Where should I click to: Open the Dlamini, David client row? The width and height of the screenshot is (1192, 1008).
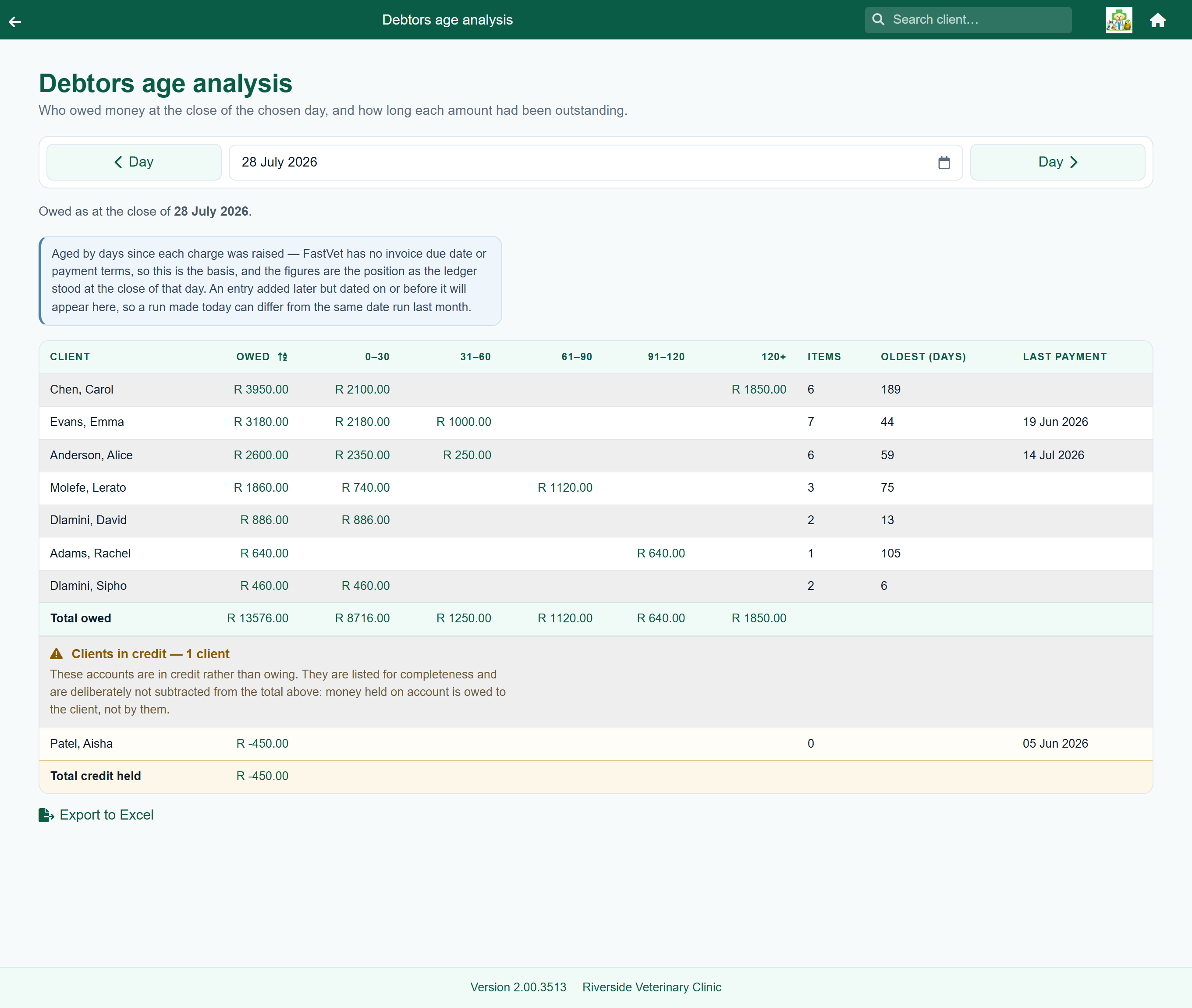coord(596,521)
